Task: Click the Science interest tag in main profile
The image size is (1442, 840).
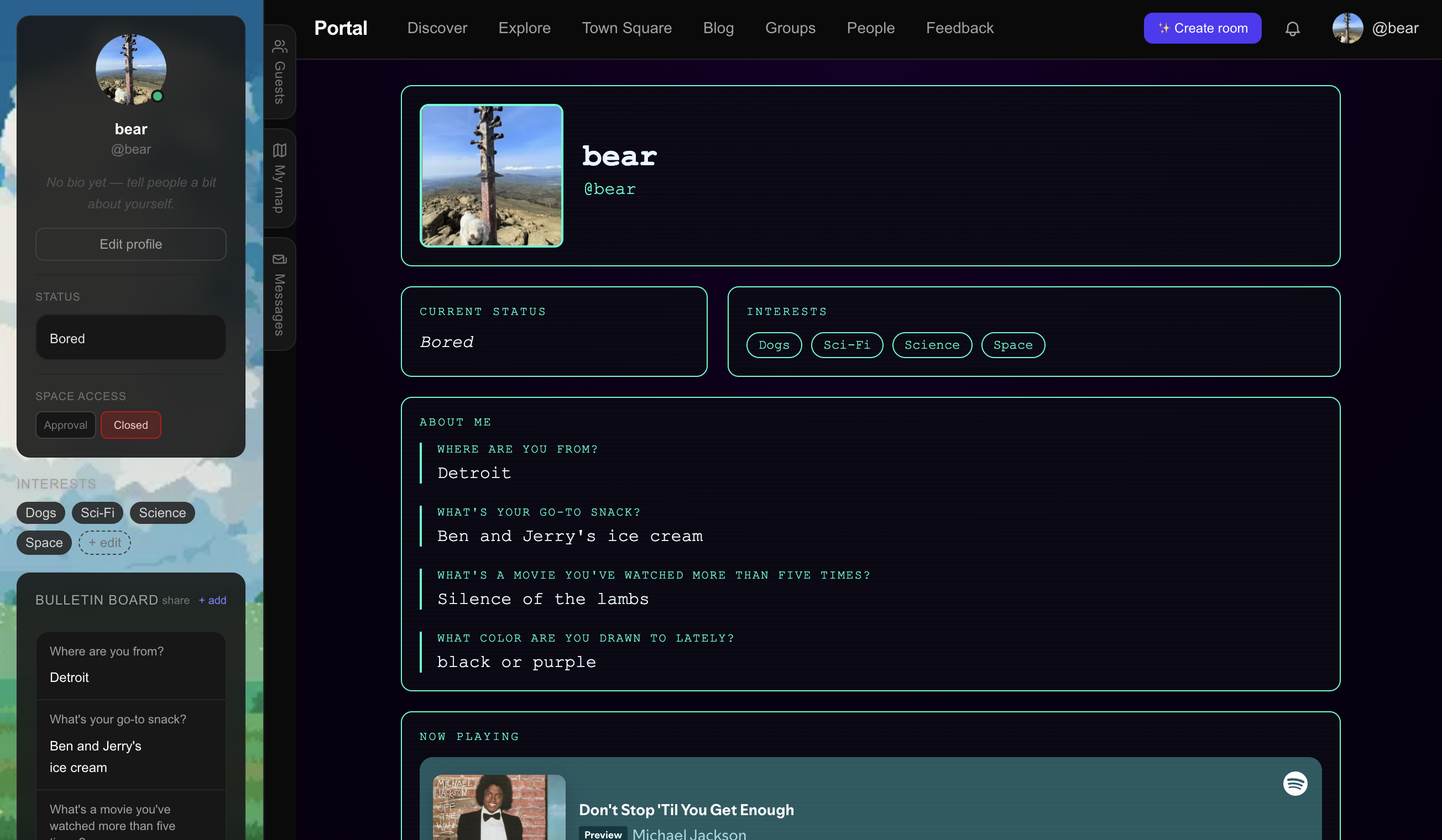Action: pyautogui.click(x=932, y=345)
